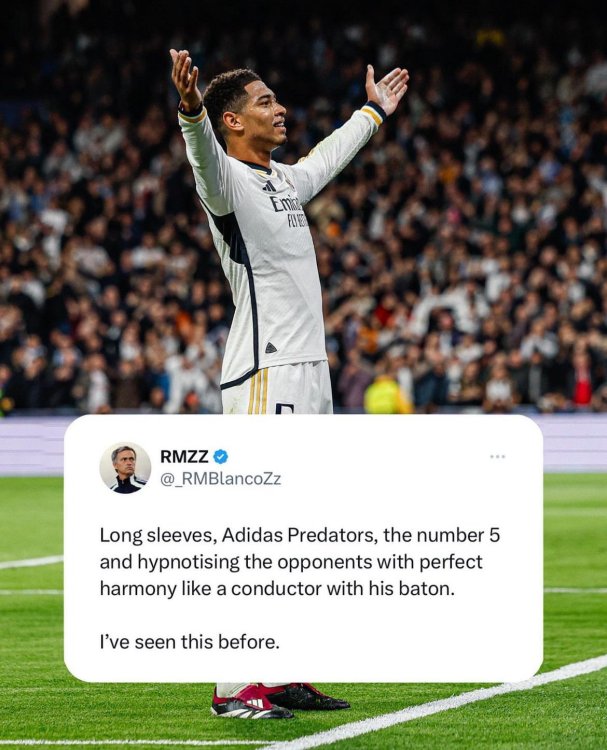The height and width of the screenshot is (750, 607).
Task: Click the player's raised right-side hand
Action: pyautogui.click(x=386, y=88)
